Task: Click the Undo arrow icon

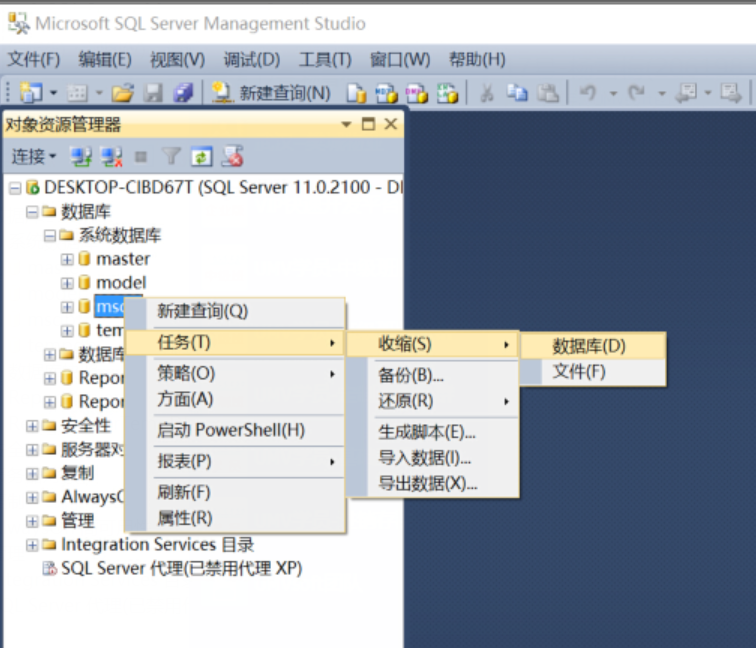Action: pyautogui.click(x=588, y=92)
